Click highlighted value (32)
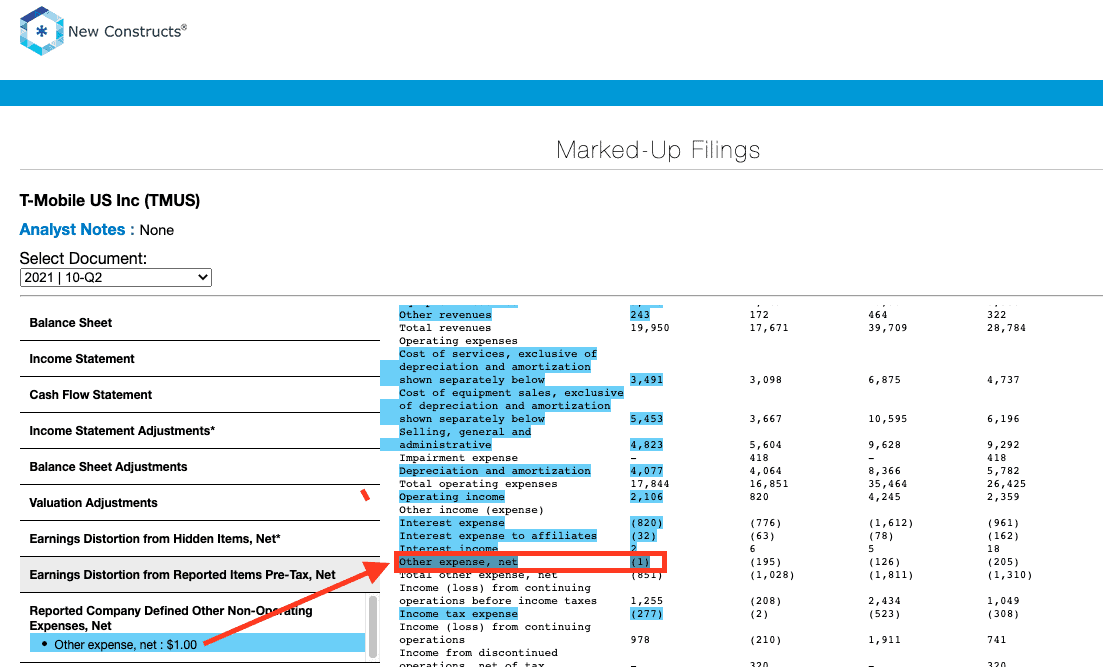 (643, 536)
